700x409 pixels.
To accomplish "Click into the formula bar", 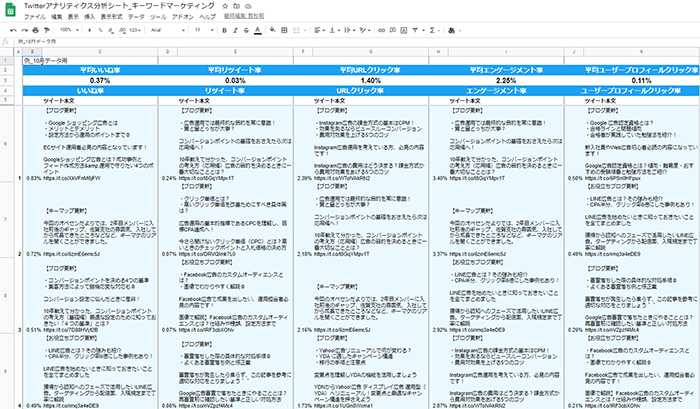I will (357, 42).
